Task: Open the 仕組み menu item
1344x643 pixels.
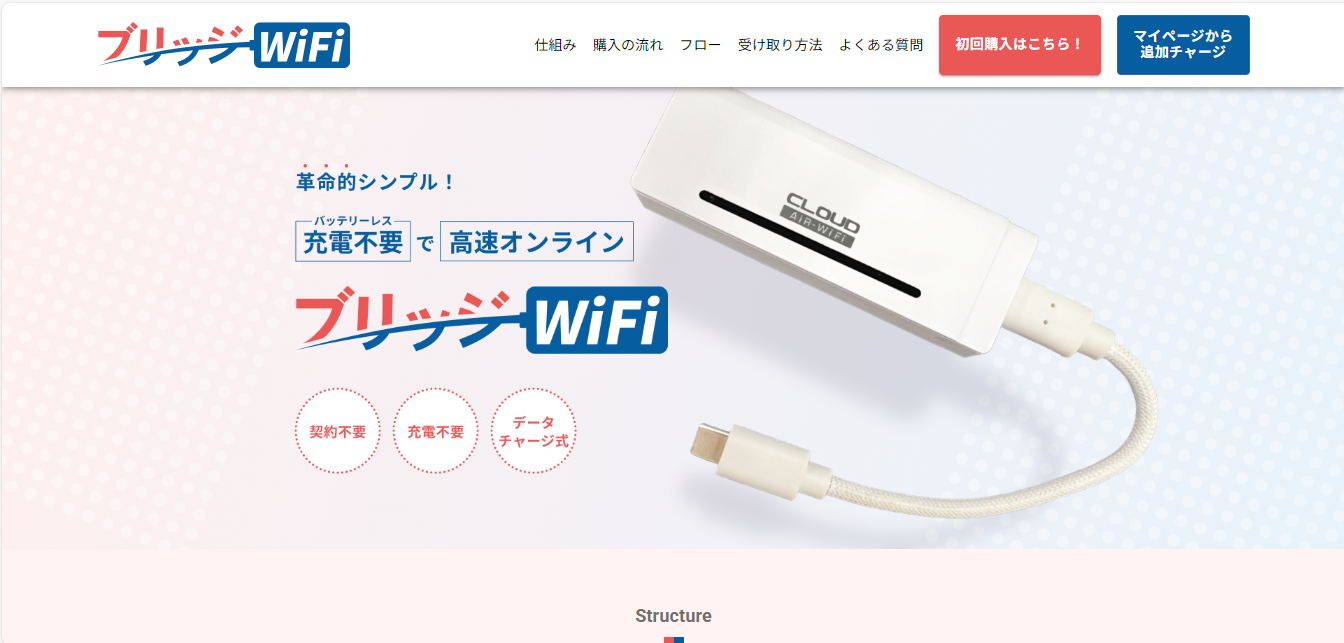Action: click(x=555, y=45)
